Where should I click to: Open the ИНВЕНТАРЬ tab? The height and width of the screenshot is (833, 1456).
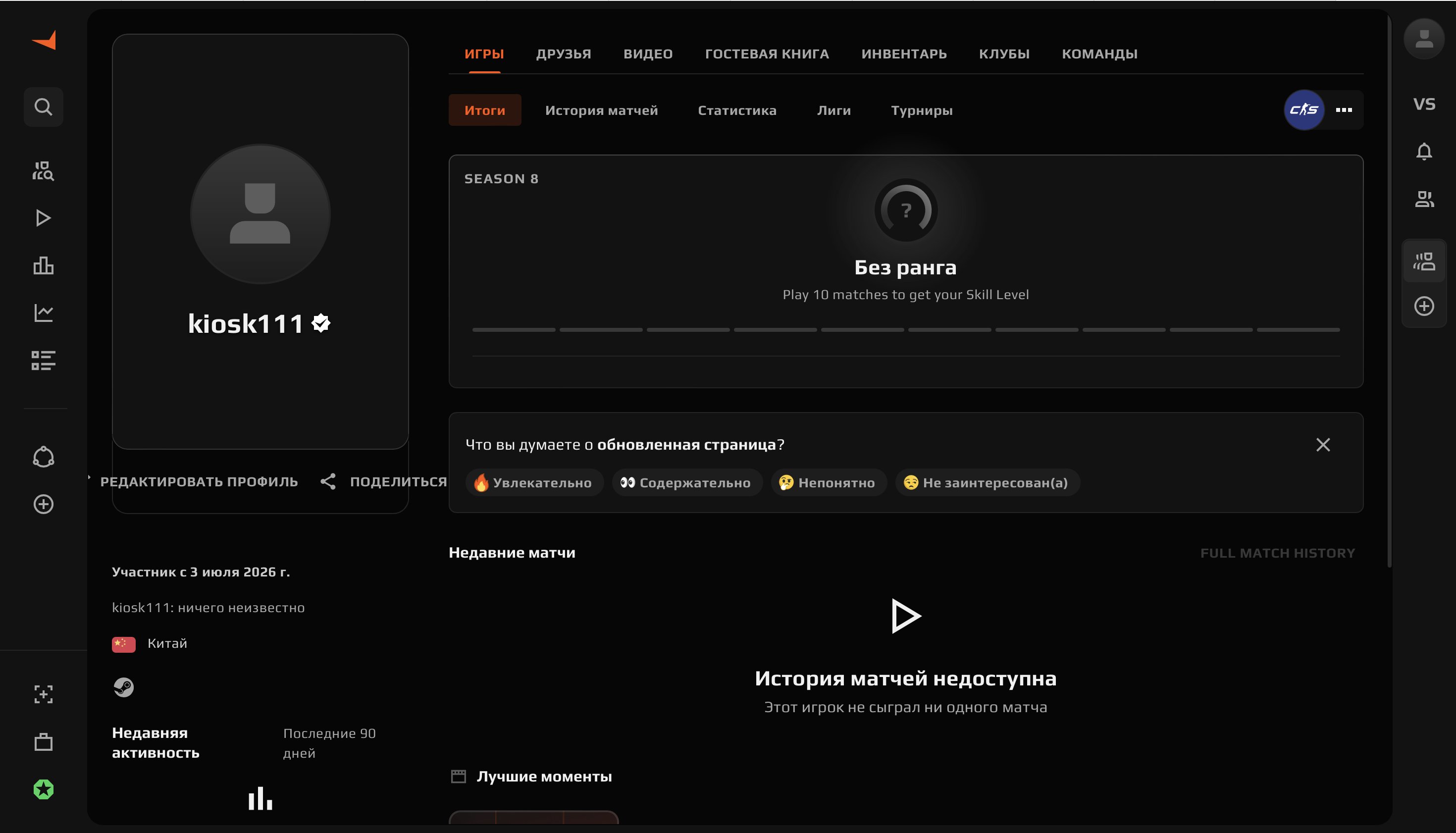904,54
